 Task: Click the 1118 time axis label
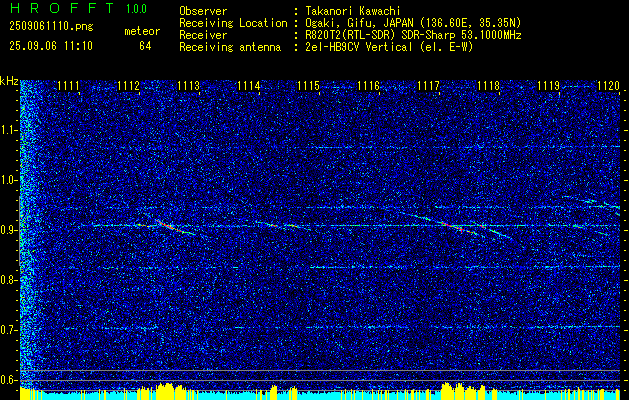pos(488,86)
